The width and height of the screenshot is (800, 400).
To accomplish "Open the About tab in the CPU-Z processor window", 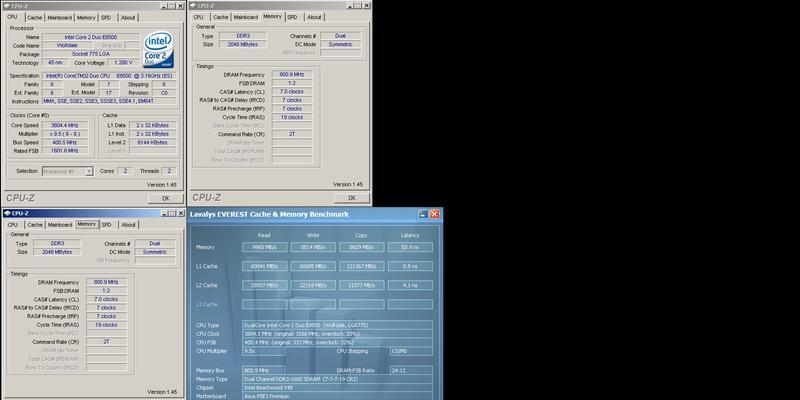I will 128,17.
